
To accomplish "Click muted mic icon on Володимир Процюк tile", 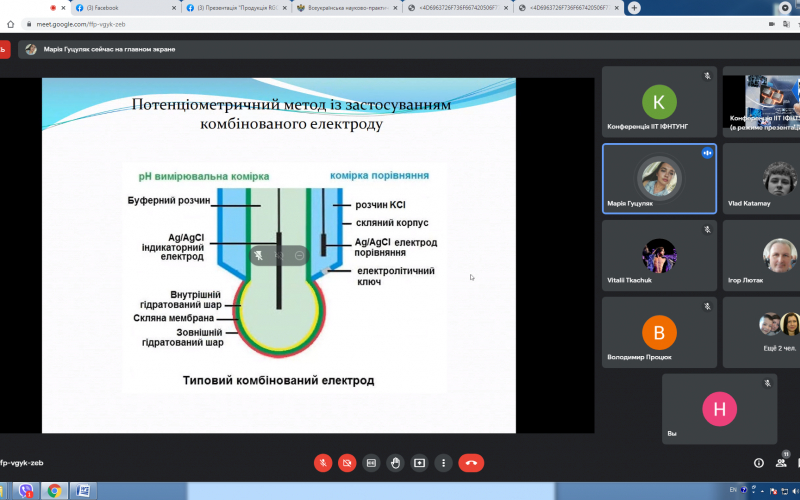I will click(707, 307).
